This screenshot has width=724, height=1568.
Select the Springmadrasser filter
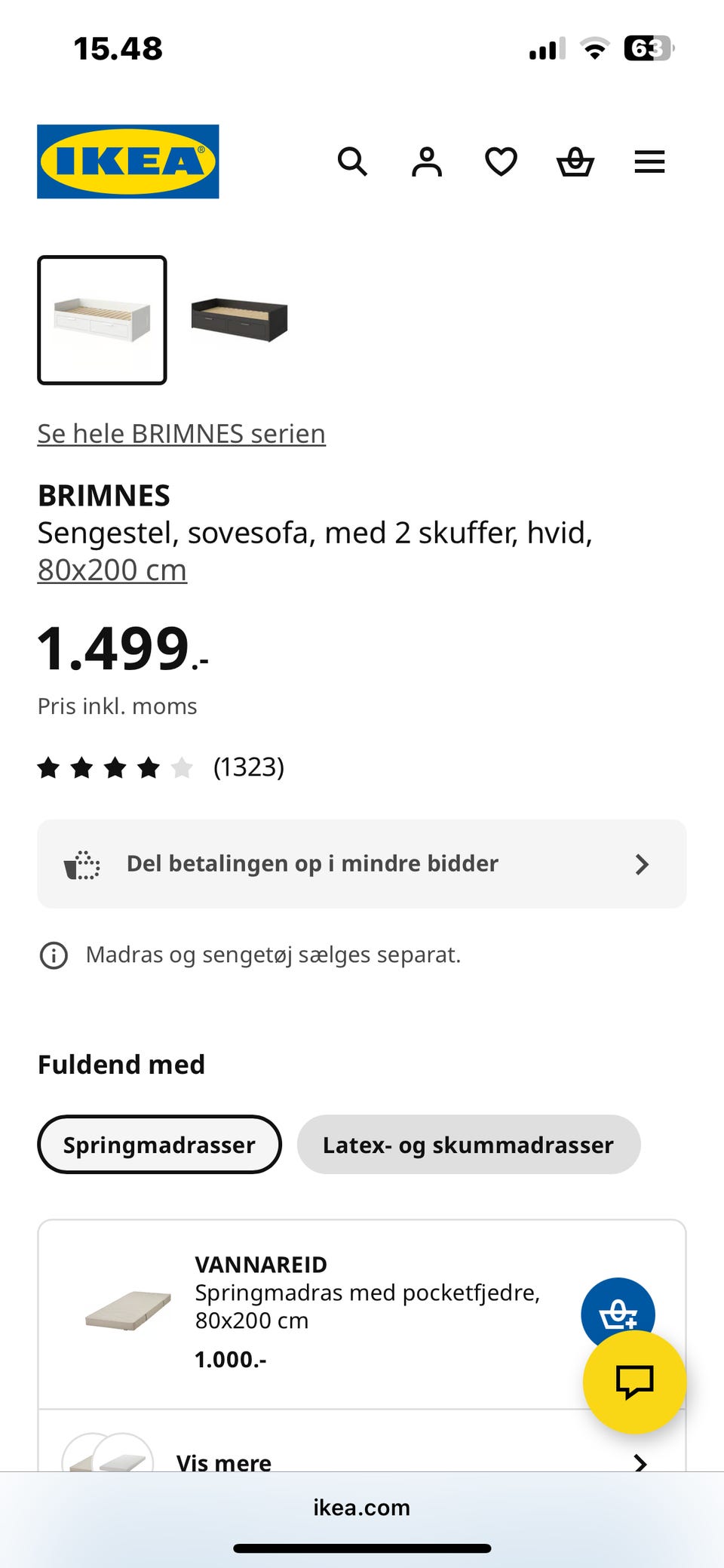(x=159, y=1145)
